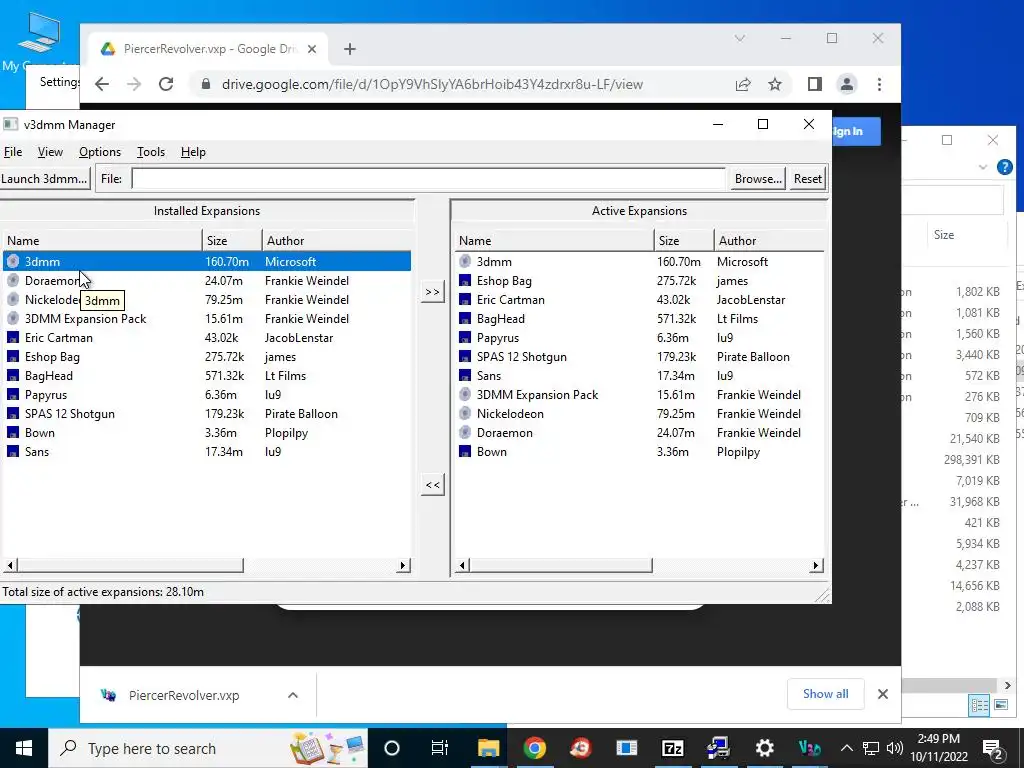The height and width of the screenshot is (768, 1024).
Task: Click the Active Expansions horizontal scrollbar thumb
Action: pyautogui.click(x=560, y=565)
